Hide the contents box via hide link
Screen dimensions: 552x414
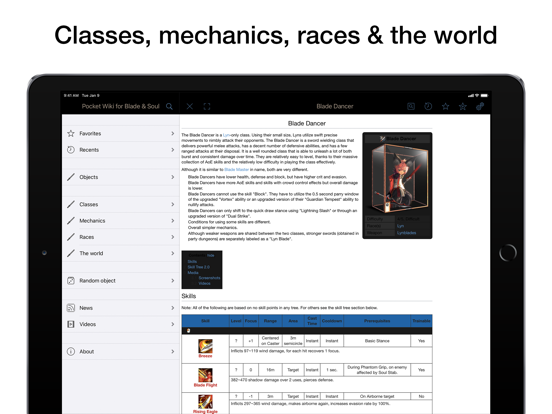click(x=211, y=255)
